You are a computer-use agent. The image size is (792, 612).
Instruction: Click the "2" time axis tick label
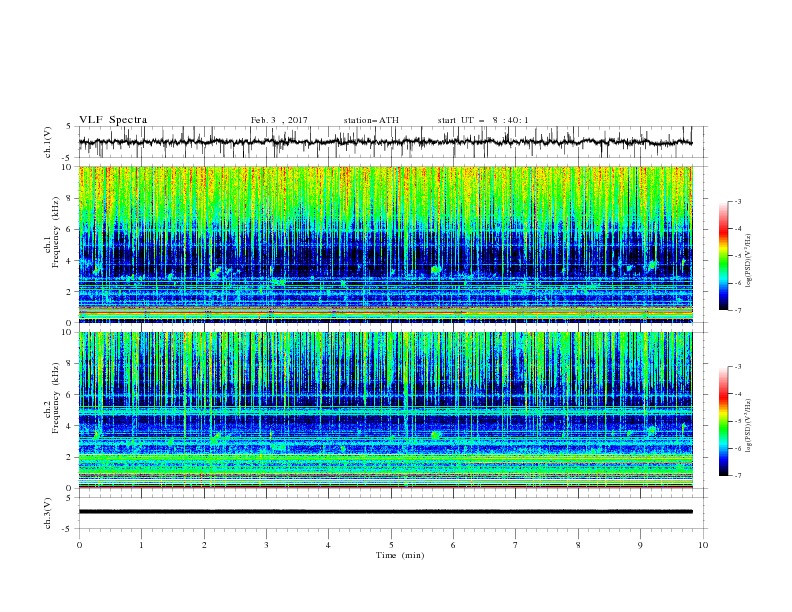click(204, 545)
